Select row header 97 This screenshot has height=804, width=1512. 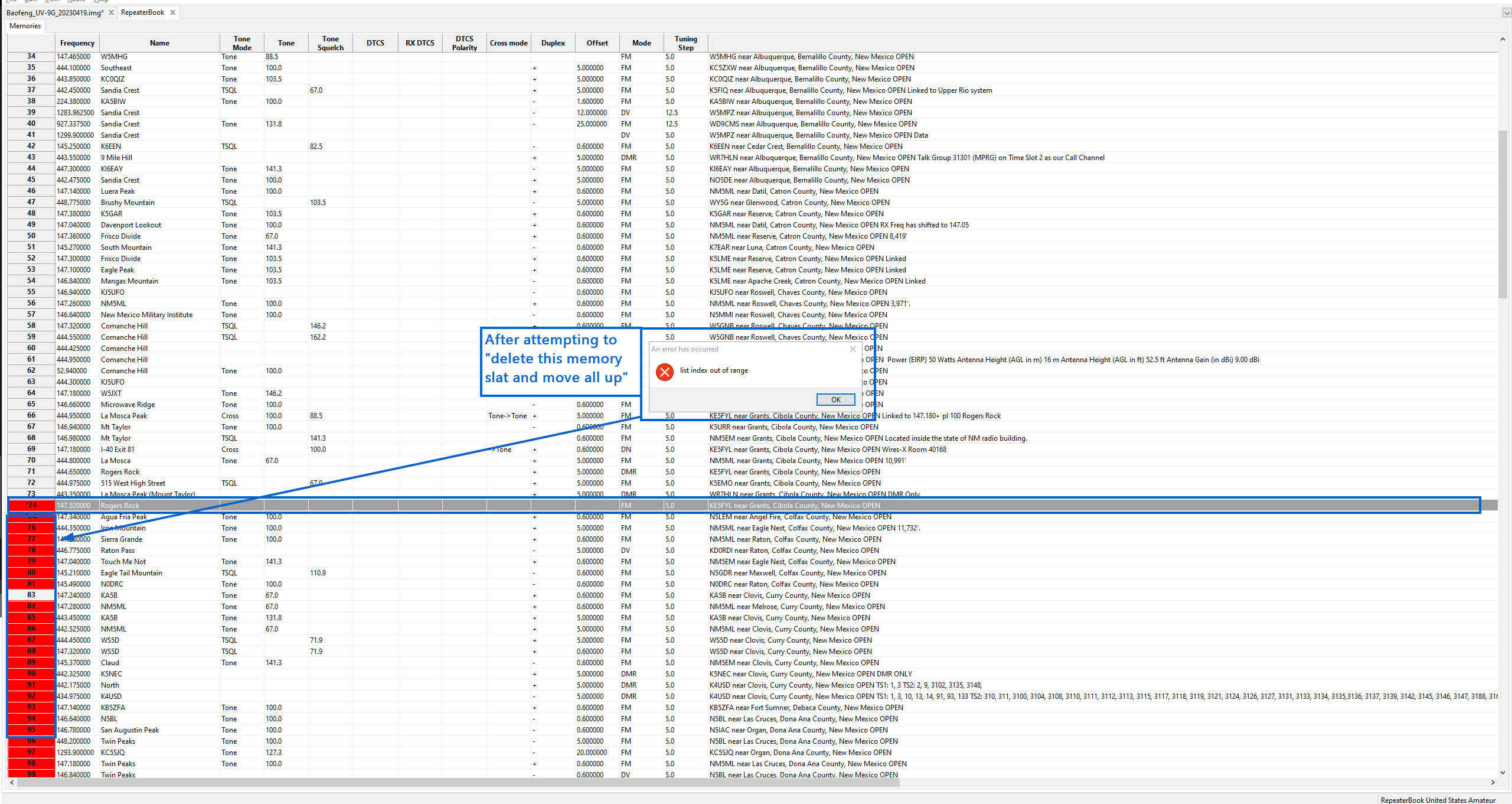pyautogui.click(x=31, y=753)
